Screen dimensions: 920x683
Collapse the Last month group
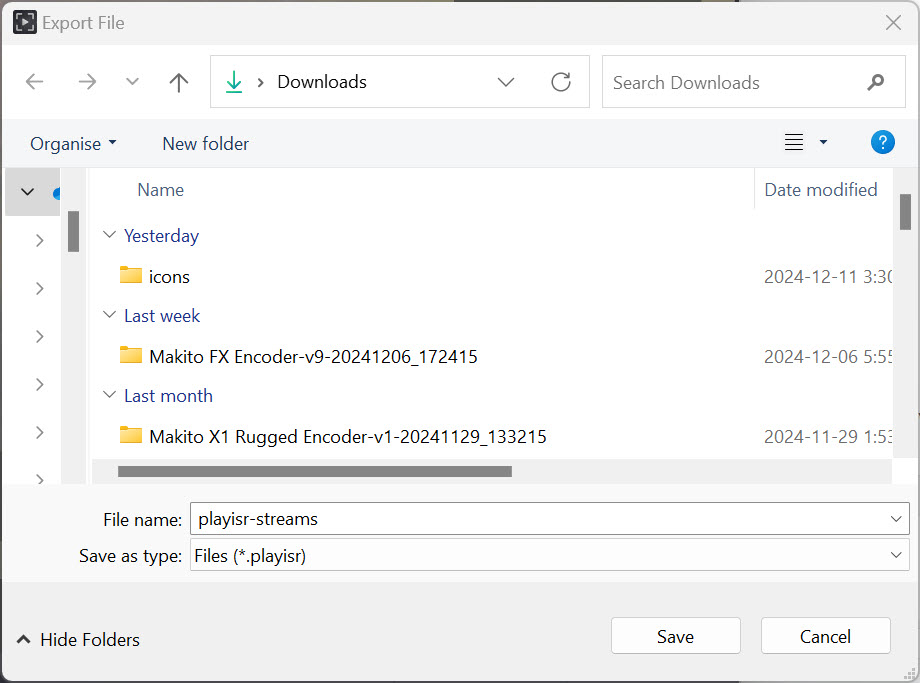click(109, 396)
